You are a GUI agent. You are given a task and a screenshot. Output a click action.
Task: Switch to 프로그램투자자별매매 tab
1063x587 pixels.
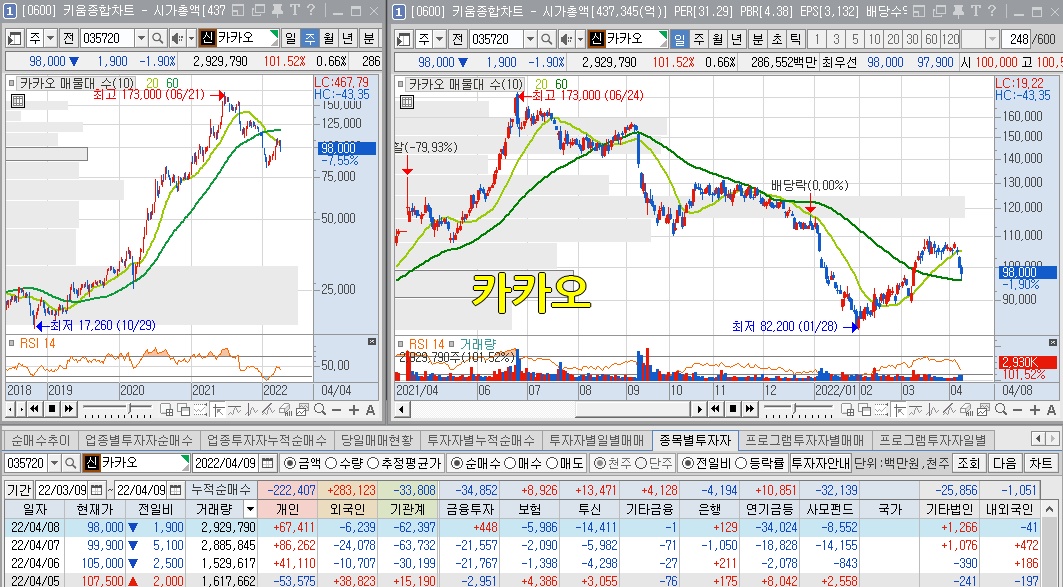point(805,440)
